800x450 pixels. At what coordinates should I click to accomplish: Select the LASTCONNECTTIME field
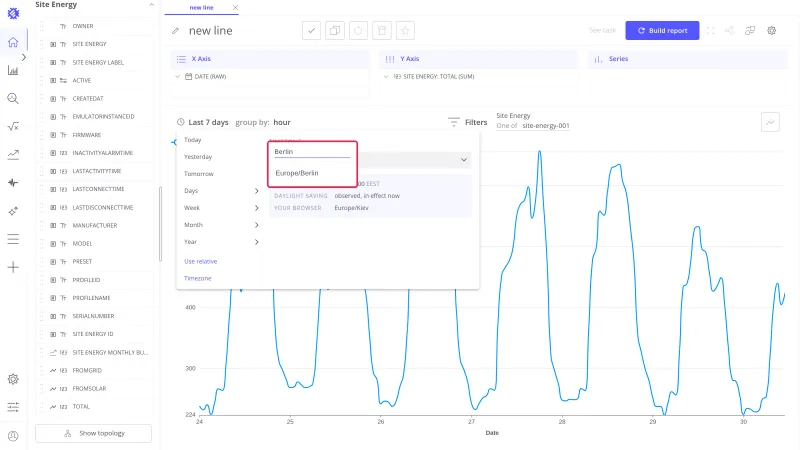tap(98, 189)
